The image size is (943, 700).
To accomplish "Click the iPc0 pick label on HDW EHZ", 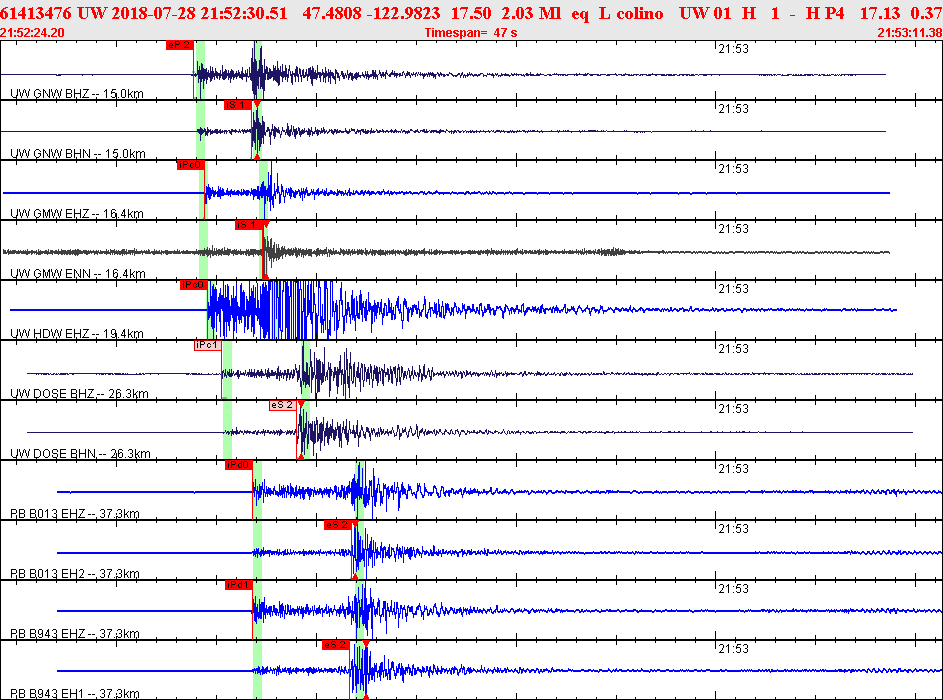I will tap(194, 286).
